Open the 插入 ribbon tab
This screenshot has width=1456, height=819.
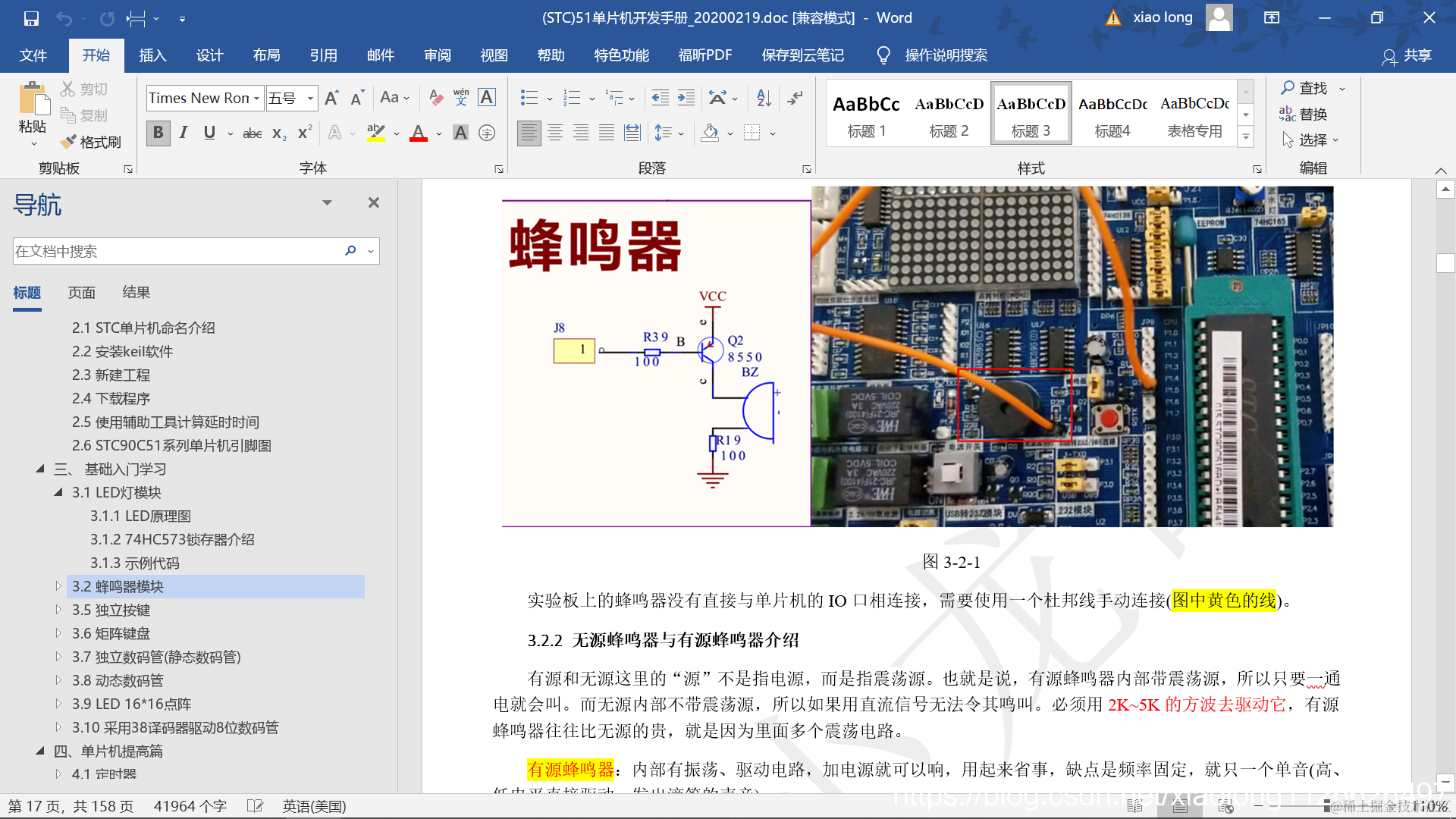point(152,55)
